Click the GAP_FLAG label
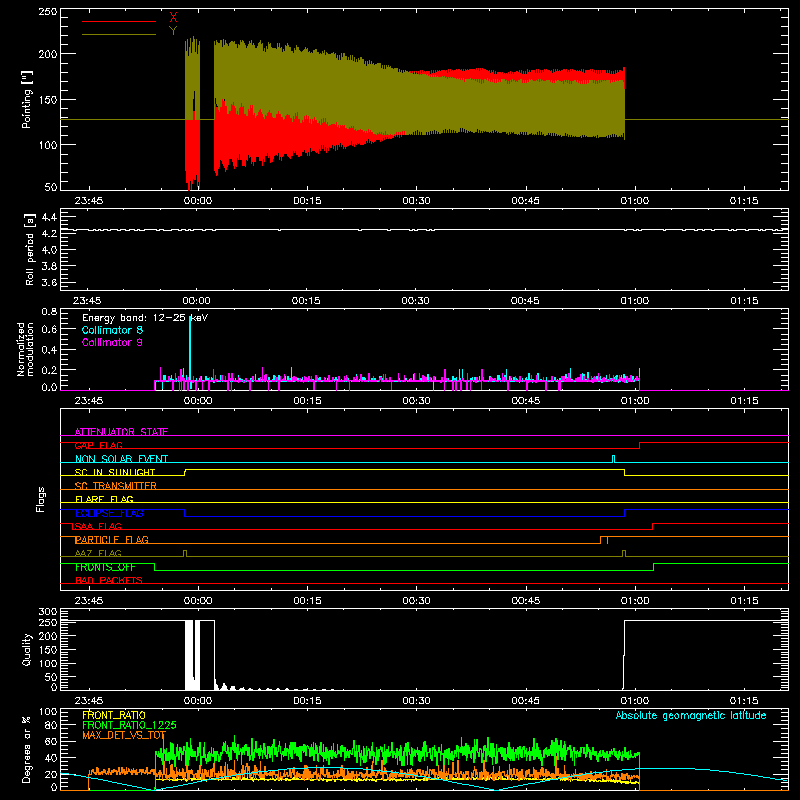The width and height of the screenshot is (800, 800). tap(98, 445)
